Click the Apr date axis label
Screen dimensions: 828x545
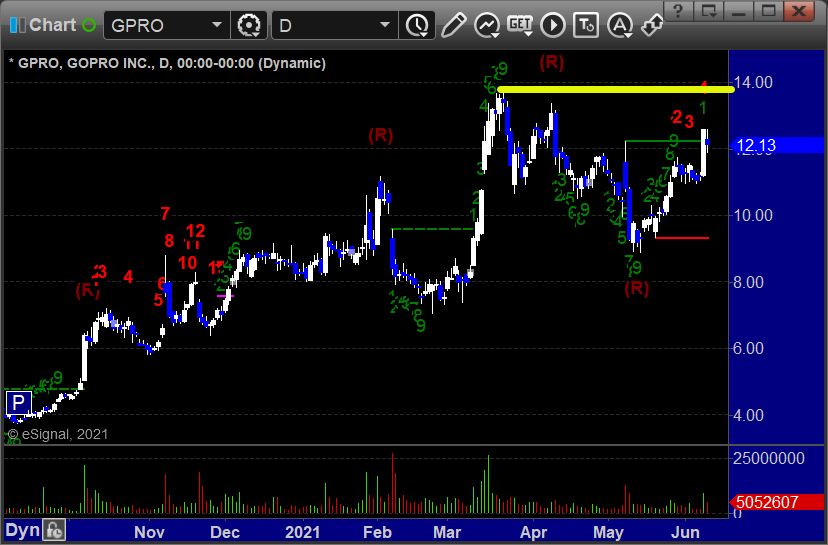[533, 532]
